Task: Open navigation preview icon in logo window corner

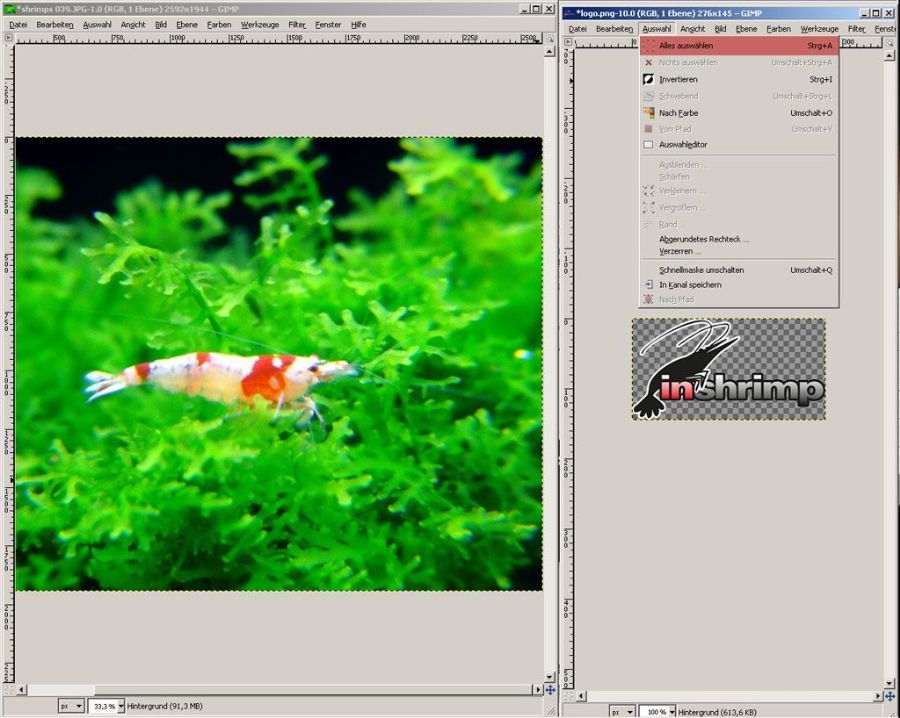Action: [889, 696]
